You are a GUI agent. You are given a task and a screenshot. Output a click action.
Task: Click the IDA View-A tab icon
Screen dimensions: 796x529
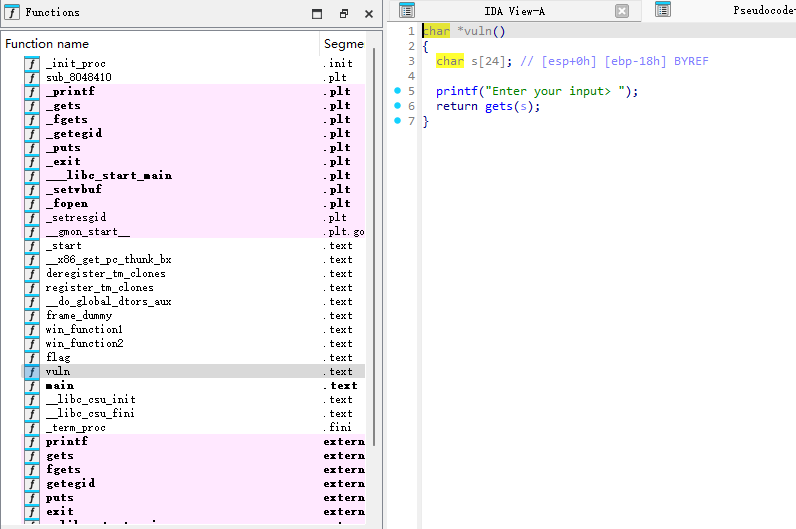click(x=407, y=11)
